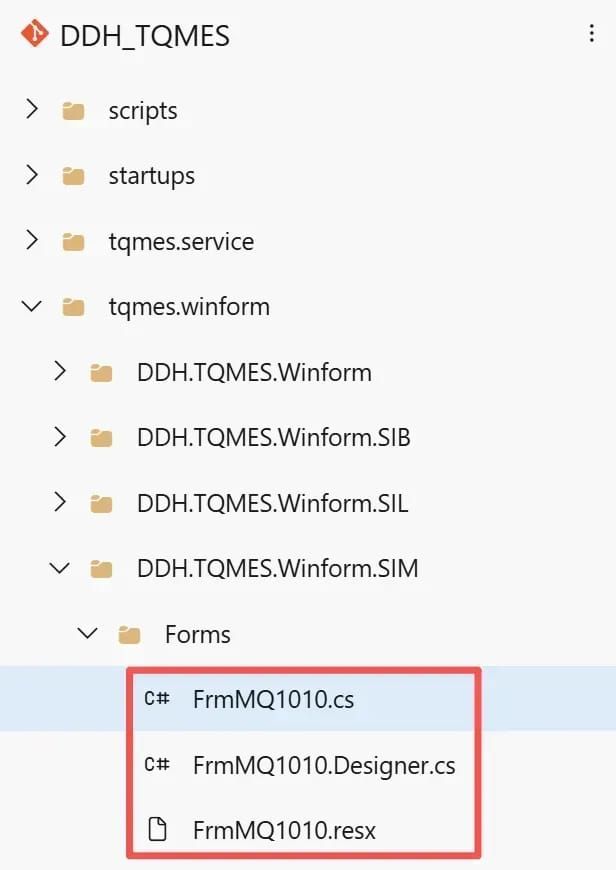
Task: Click the Forms folder icon
Action: (x=129, y=634)
